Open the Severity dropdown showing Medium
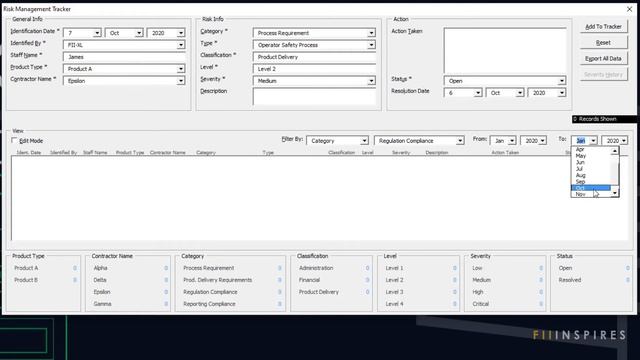The height and width of the screenshot is (360, 640). click(371, 81)
